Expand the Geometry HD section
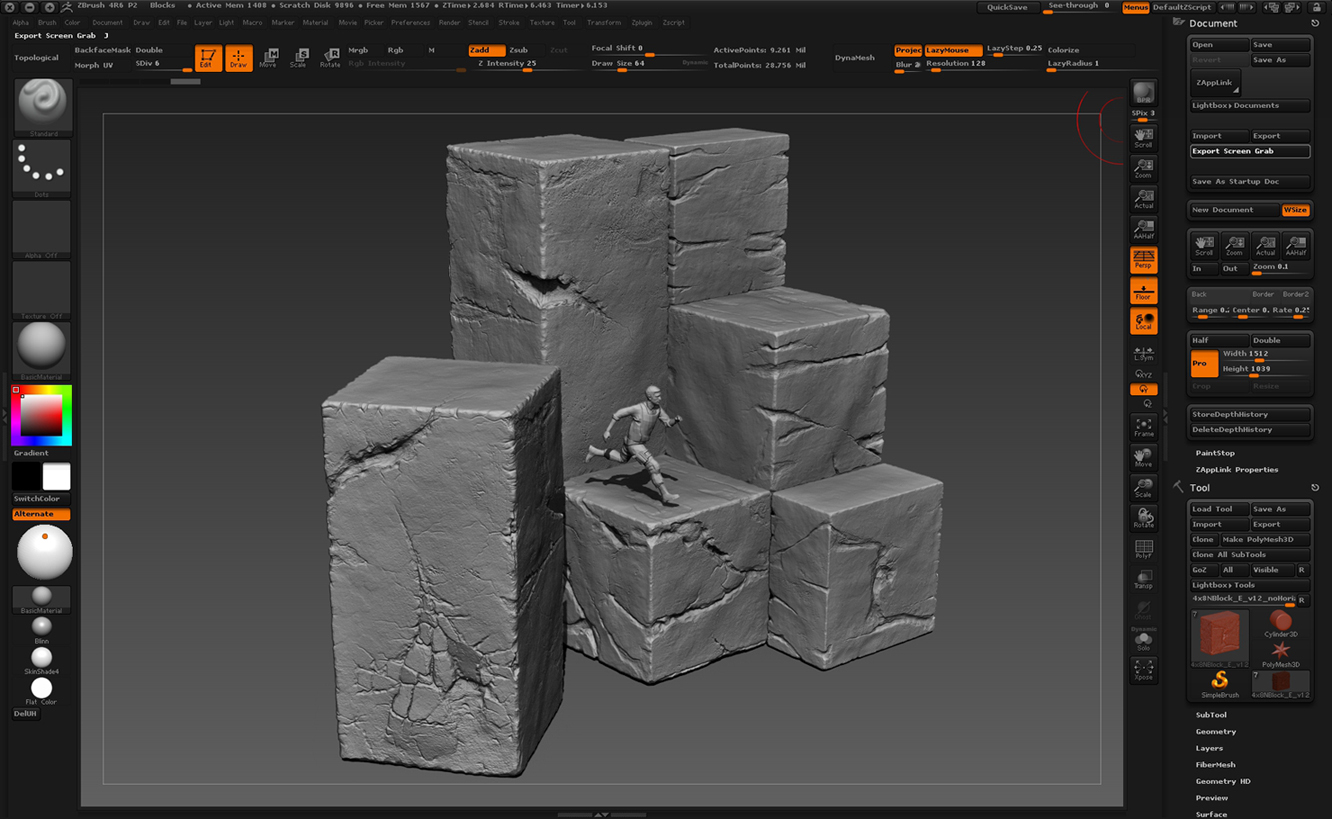Viewport: 1332px width, 819px height. click(x=1223, y=781)
